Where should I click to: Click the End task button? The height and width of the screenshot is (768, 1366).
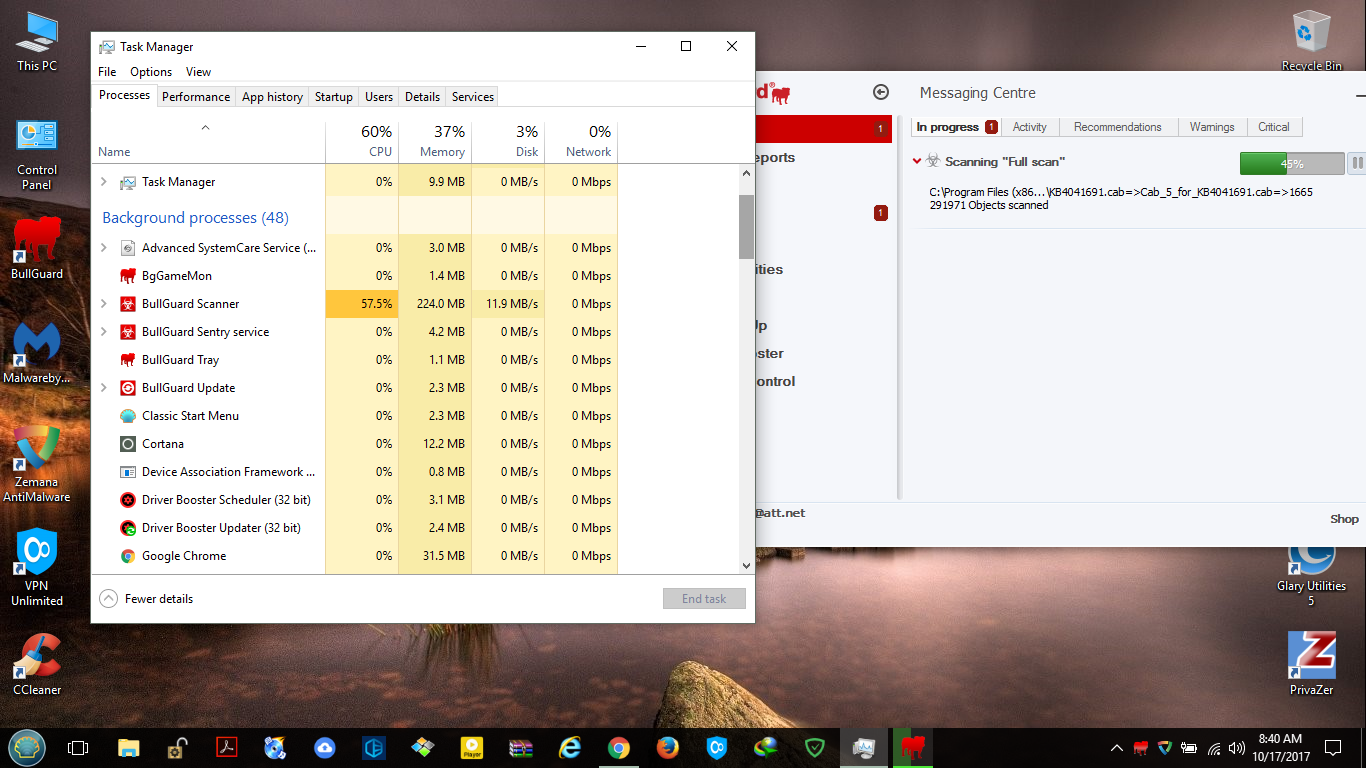(704, 599)
